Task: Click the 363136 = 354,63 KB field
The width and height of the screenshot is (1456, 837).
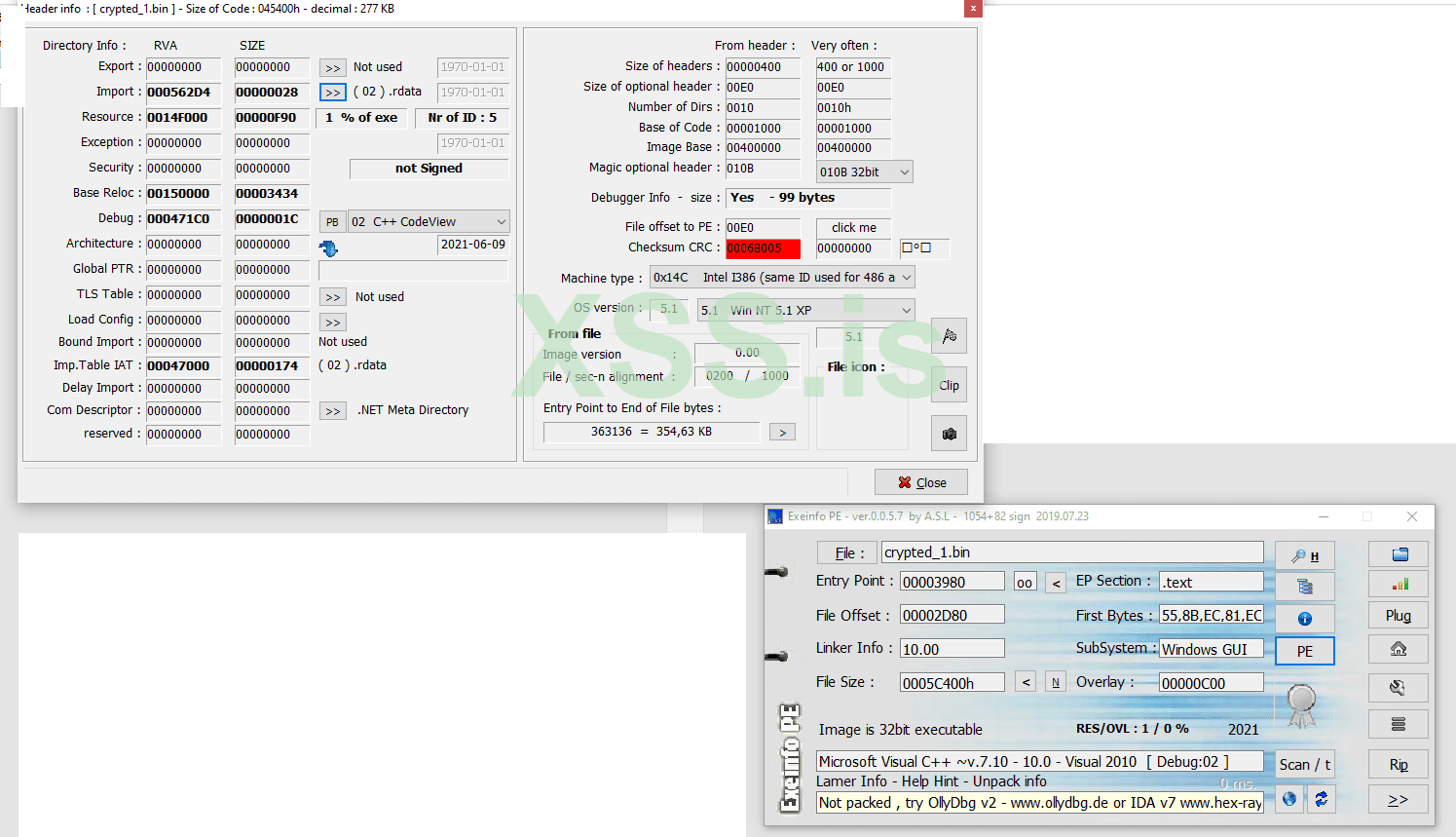Action: coord(651,432)
